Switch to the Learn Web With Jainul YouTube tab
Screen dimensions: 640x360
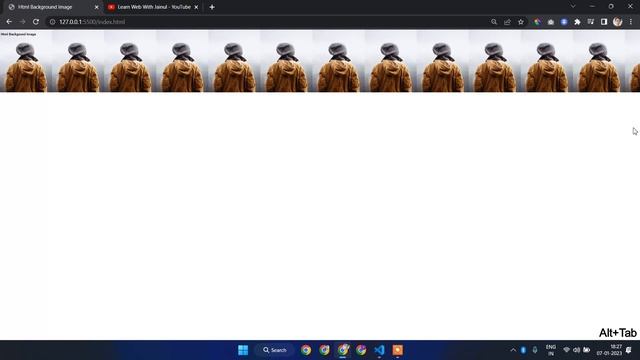153,7
